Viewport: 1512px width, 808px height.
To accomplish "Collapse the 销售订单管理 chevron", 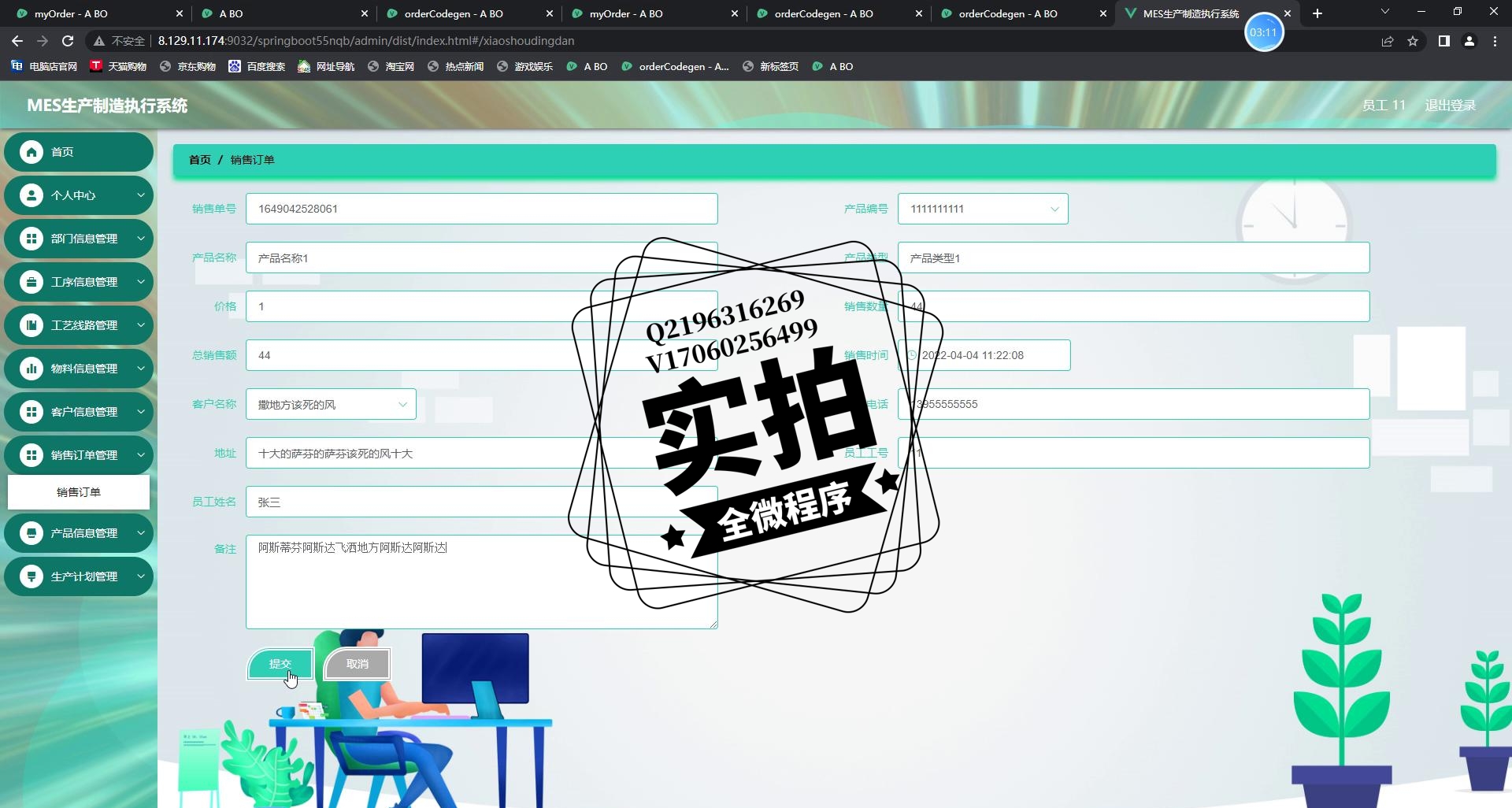I will coord(141,455).
